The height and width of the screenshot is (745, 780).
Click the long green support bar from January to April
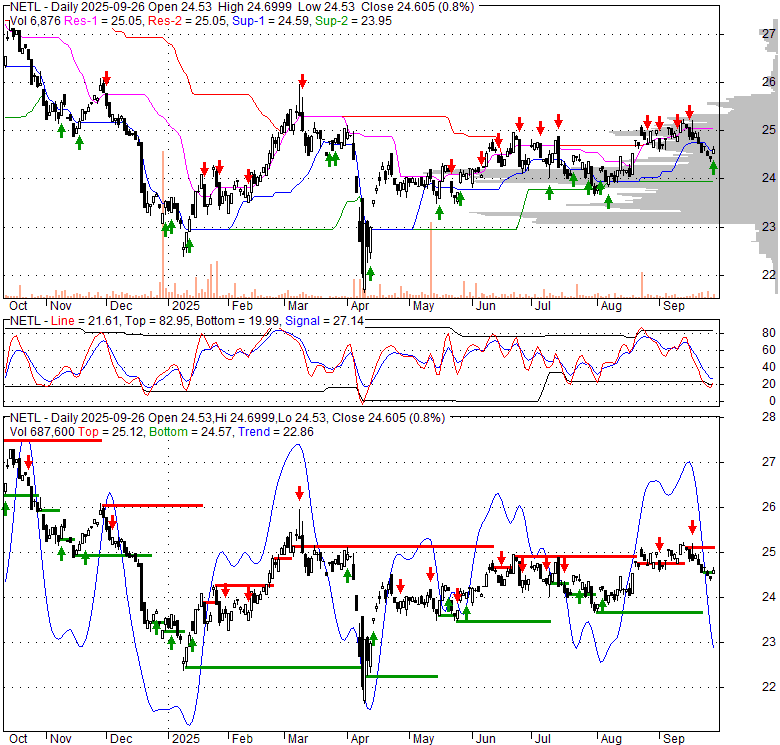[x=273, y=667]
